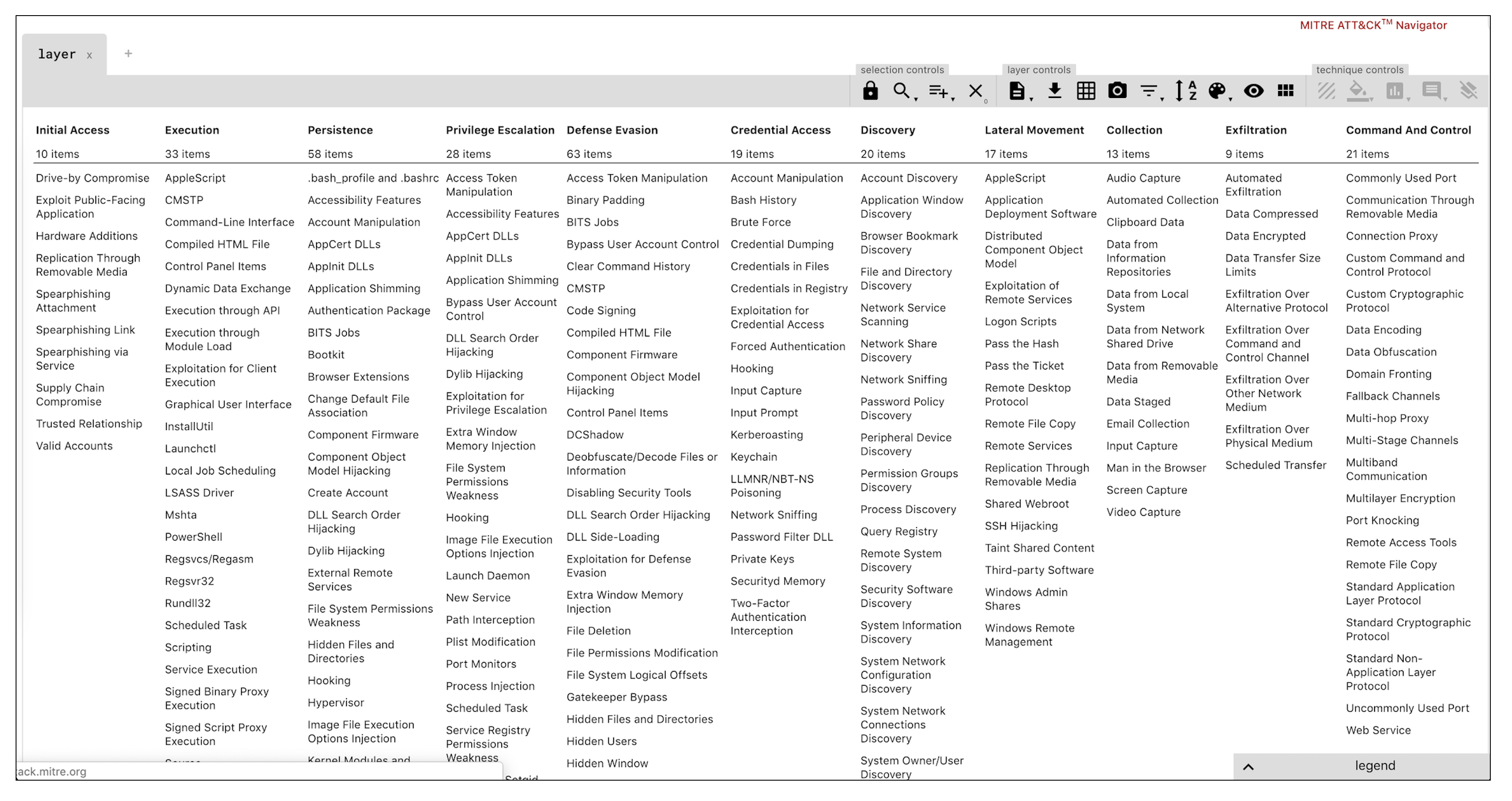Select the 'SSH Hijacking' technique
This screenshot has height=801, width=1512.
pos(1021,526)
